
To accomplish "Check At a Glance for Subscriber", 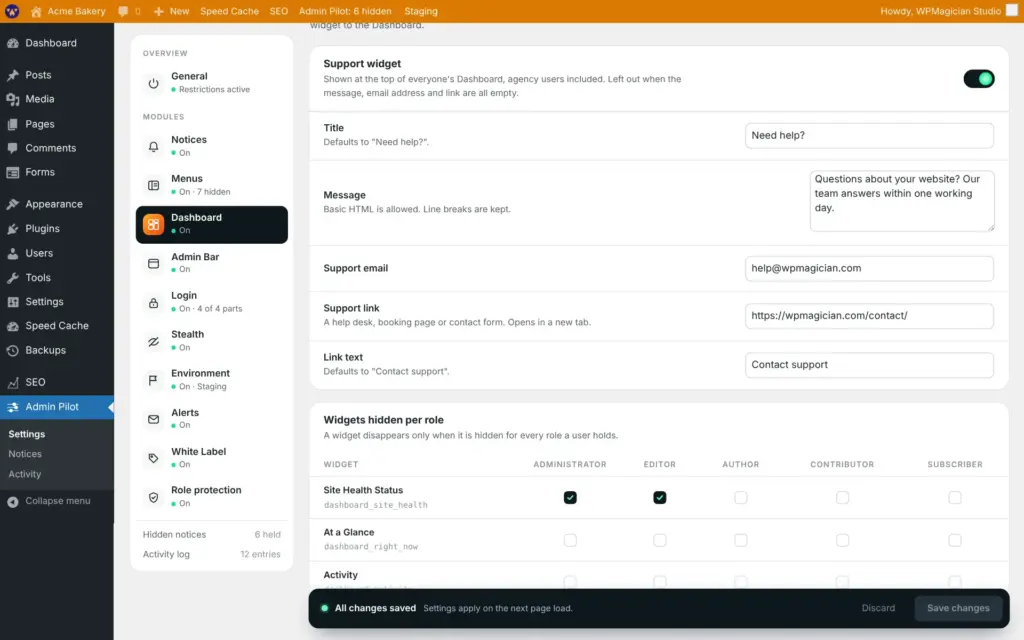I will (x=955, y=540).
